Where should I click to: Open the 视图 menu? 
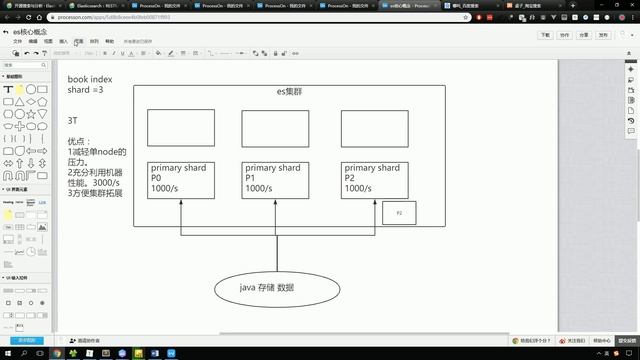tap(48, 41)
